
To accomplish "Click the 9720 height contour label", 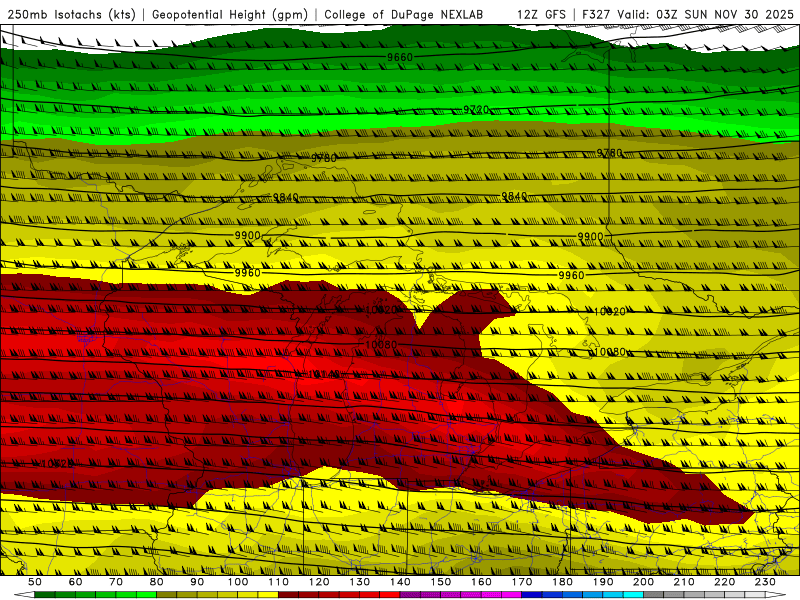I will tap(476, 110).
